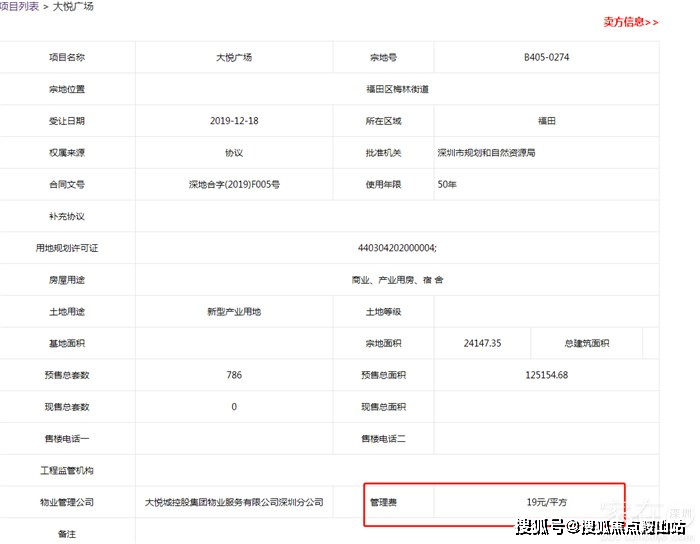Click the 宗地号 label cell

pos(383,57)
